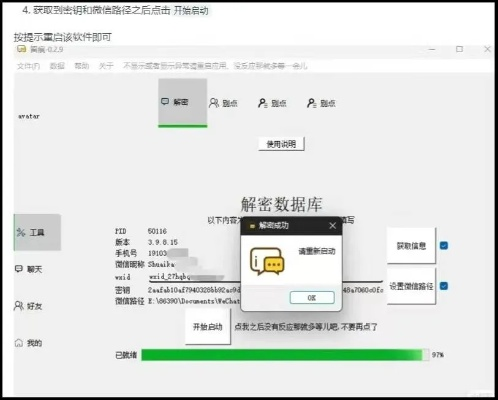The image size is (498, 400).
Task: Maximize the main application window
Action: pos(459,49)
